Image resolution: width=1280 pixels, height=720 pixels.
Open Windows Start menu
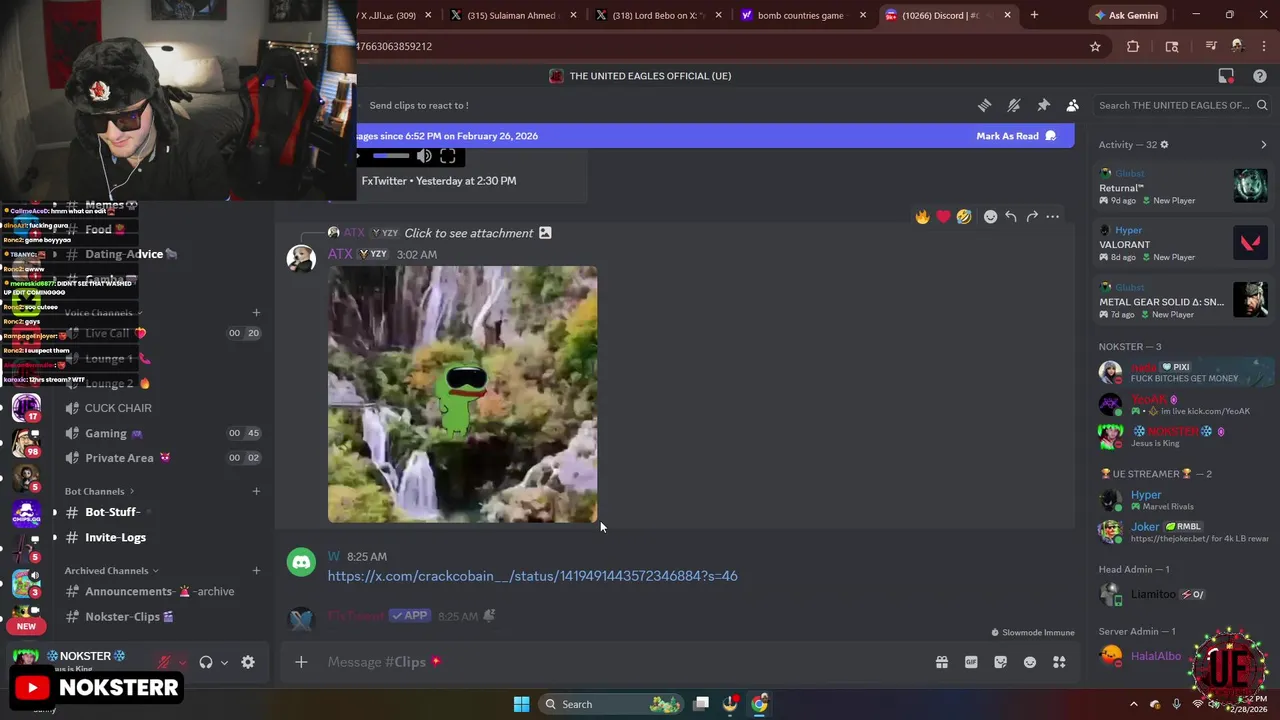[x=521, y=704]
